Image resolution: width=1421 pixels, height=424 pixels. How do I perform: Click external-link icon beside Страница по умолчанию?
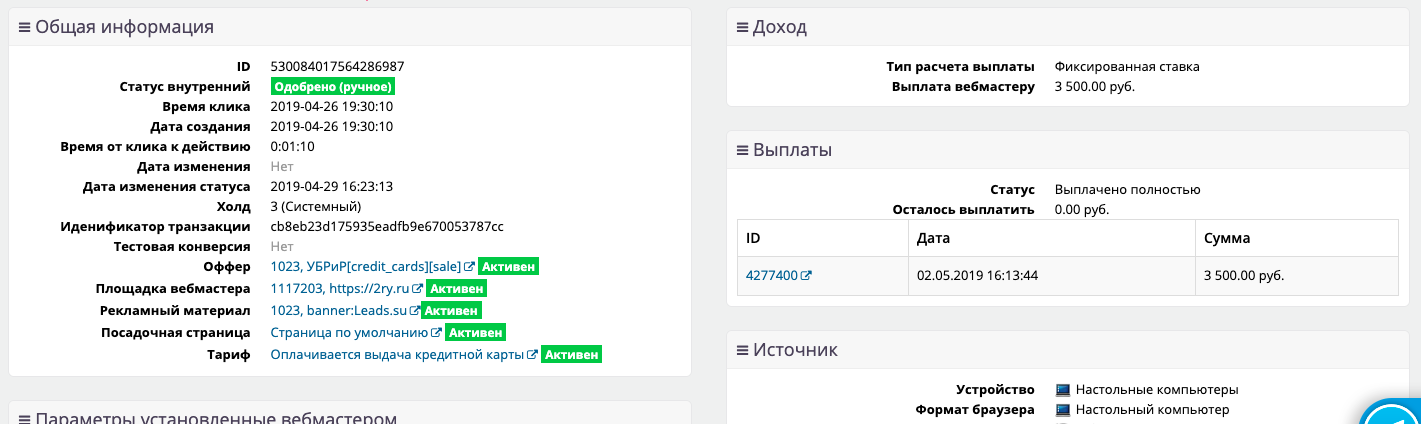436,333
